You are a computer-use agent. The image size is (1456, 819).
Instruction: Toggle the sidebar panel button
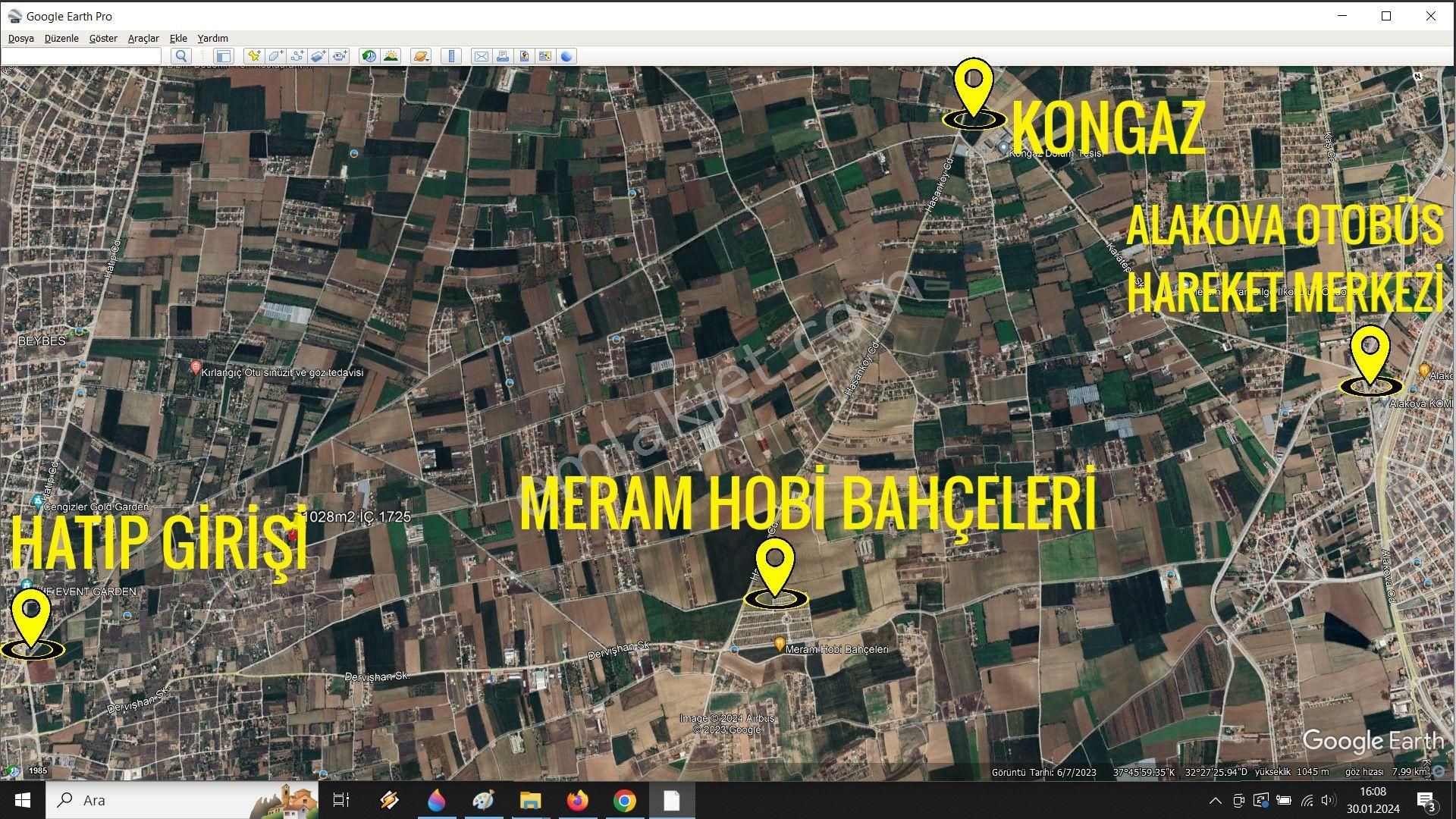click(x=223, y=55)
